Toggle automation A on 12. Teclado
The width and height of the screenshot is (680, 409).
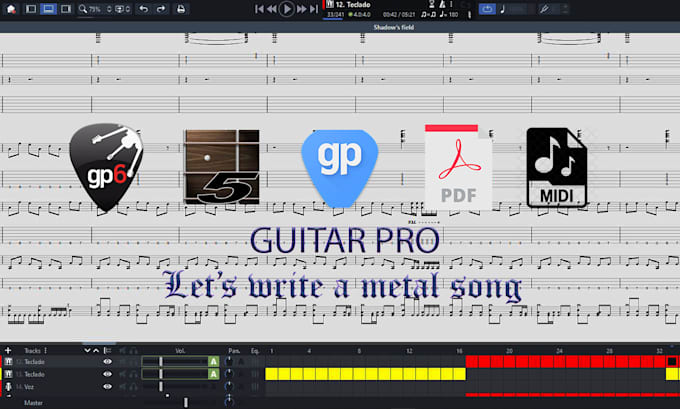click(213, 361)
